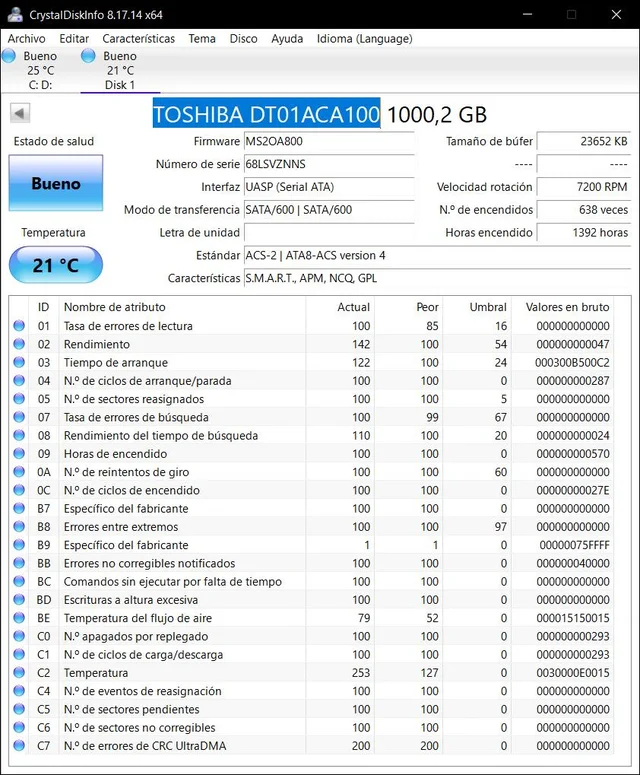Click the ID column header
This screenshot has width=640, height=775.
click(43, 307)
